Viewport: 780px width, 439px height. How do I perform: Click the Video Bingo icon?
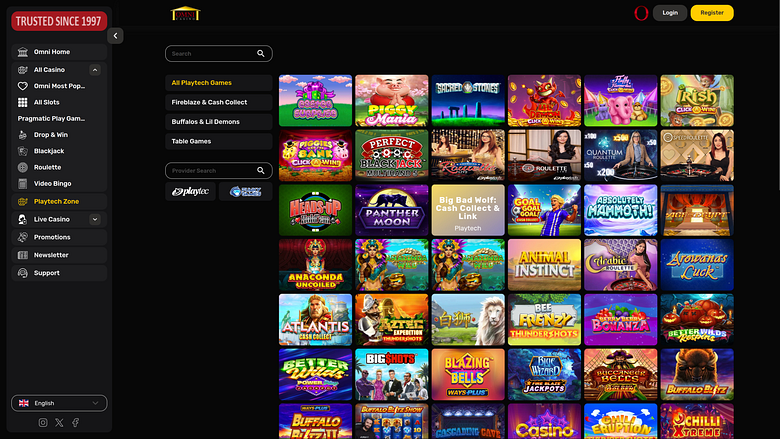coord(22,184)
